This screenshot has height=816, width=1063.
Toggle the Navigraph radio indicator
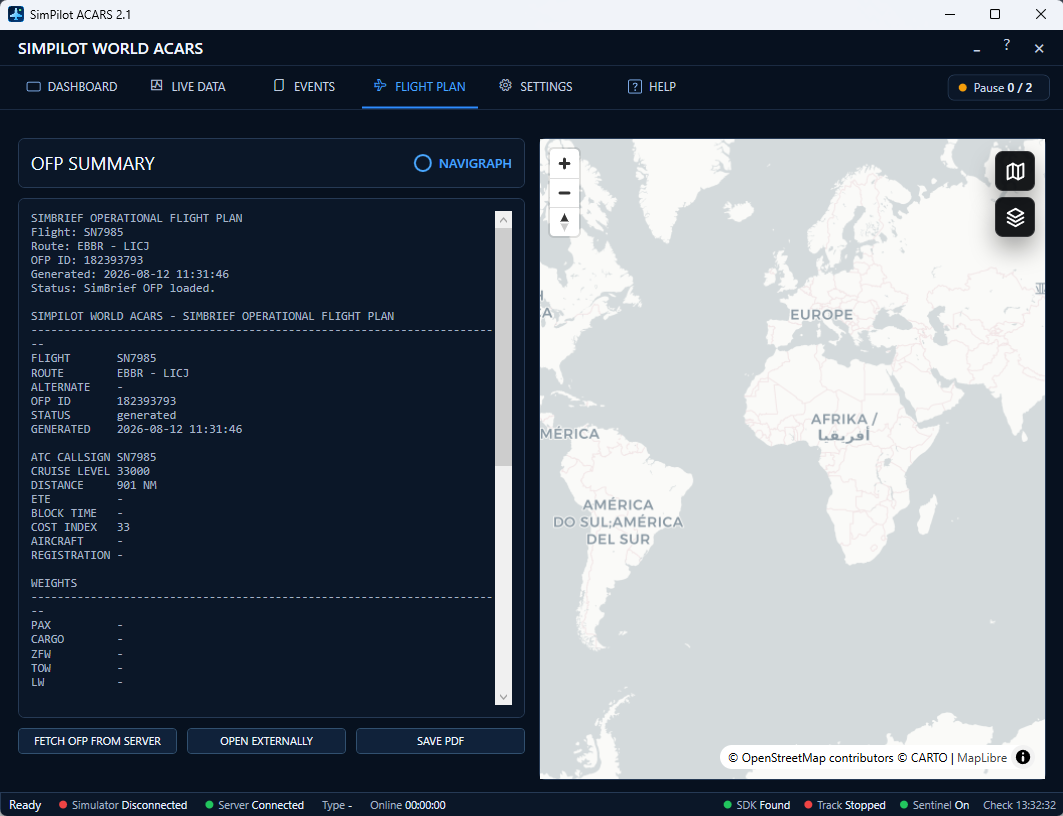click(422, 163)
